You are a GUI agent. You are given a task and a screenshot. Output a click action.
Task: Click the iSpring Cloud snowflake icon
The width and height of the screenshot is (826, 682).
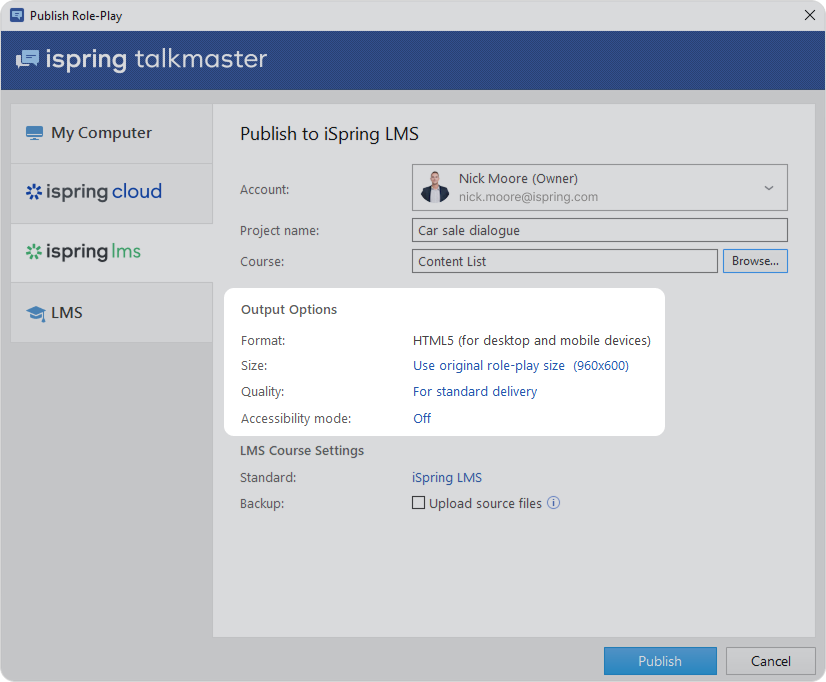(x=34, y=192)
